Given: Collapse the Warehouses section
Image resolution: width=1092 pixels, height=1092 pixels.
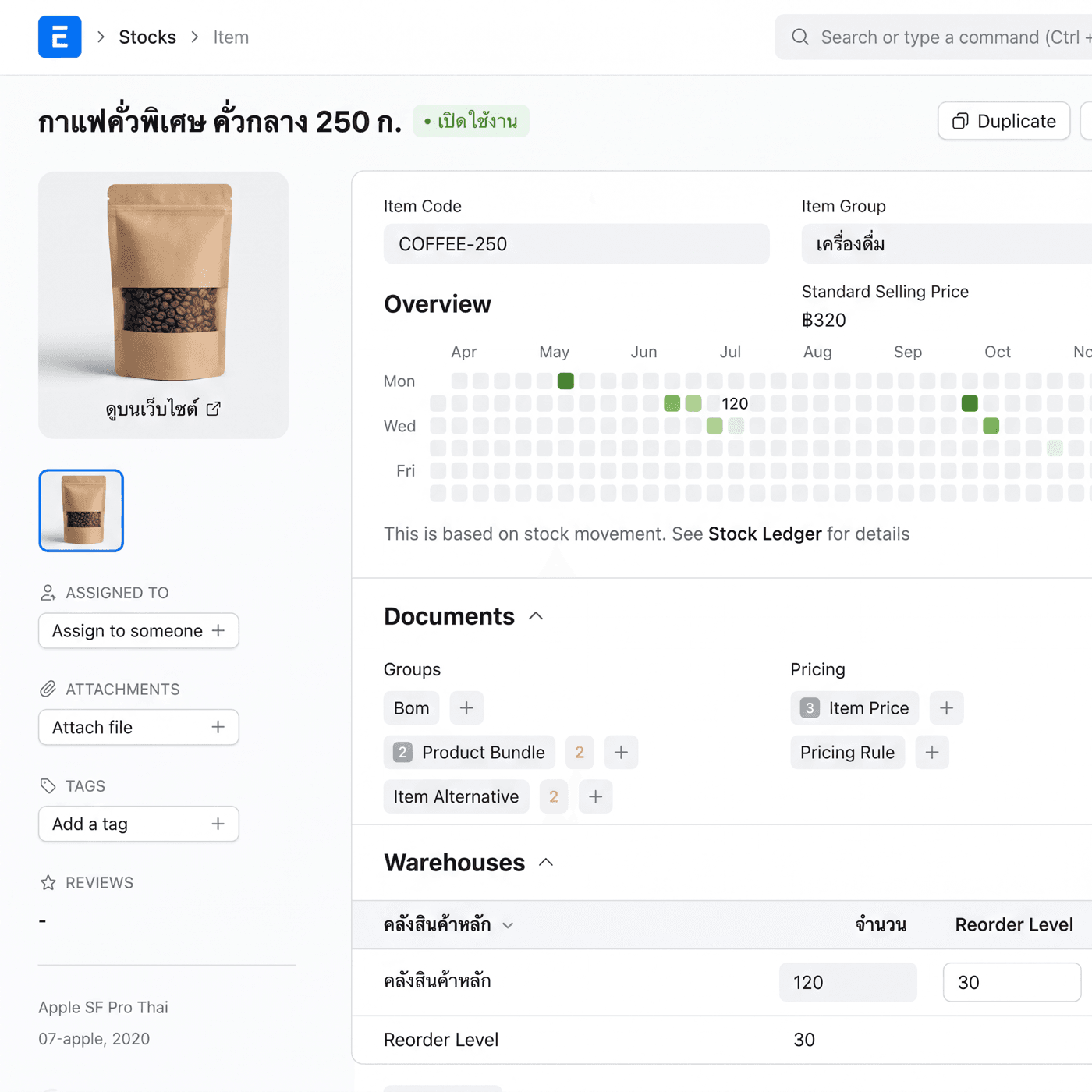Looking at the screenshot, I should (546, 863).
